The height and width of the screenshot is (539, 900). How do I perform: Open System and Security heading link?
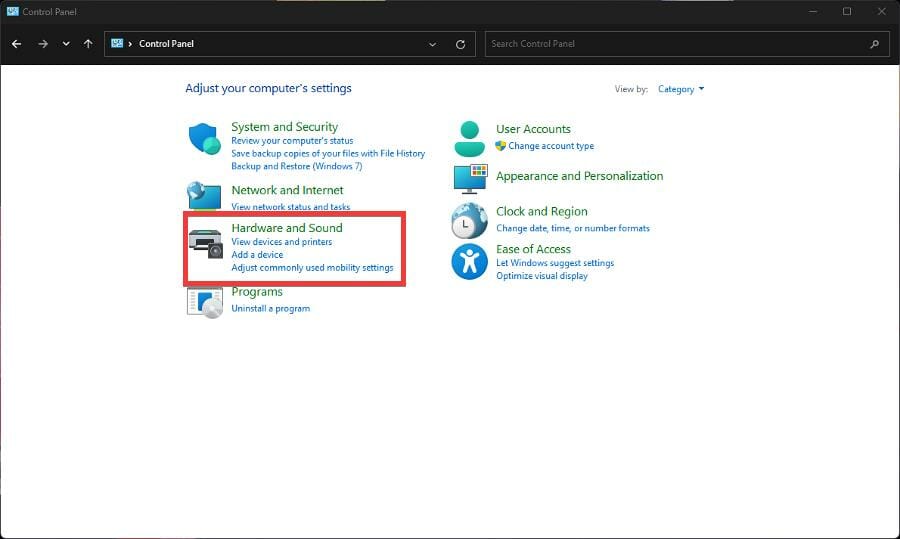point(285,127)
